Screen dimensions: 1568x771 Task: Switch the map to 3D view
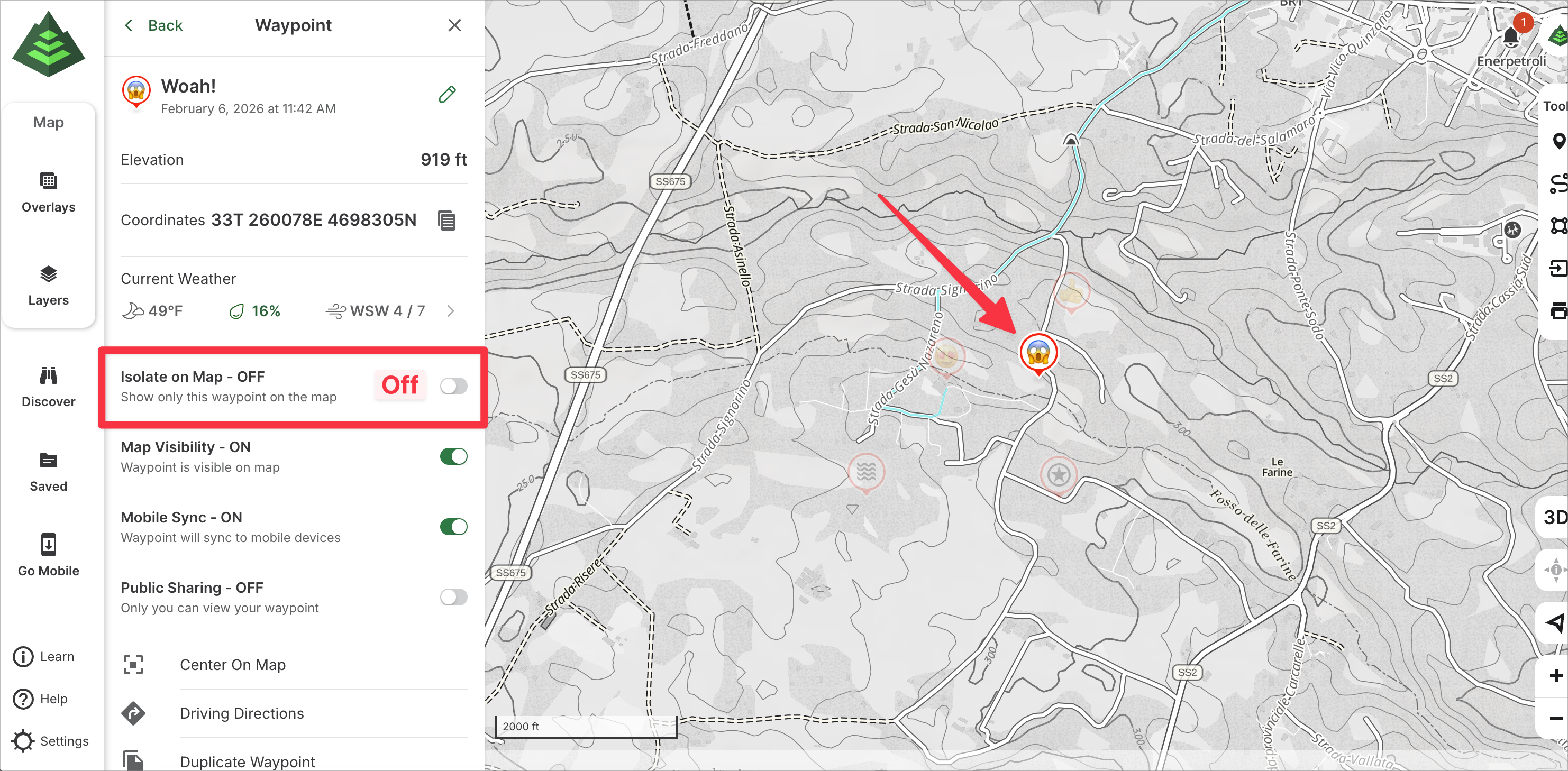tap(1554, 517)
